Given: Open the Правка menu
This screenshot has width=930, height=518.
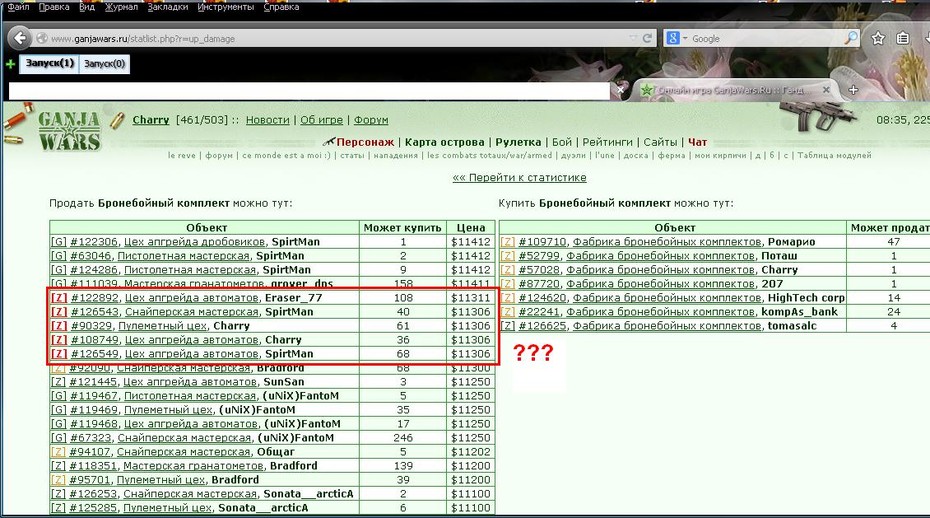Looking at the screenshot, I should pos(53,7).
